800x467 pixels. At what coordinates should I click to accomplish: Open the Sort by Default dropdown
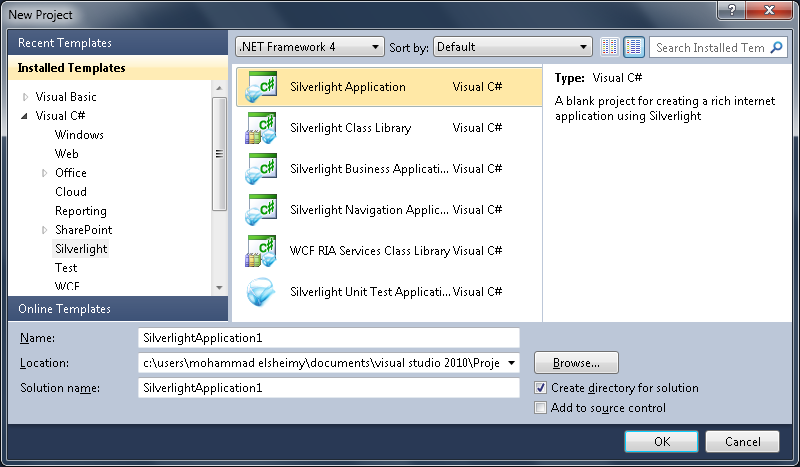[x=513, y=47]
